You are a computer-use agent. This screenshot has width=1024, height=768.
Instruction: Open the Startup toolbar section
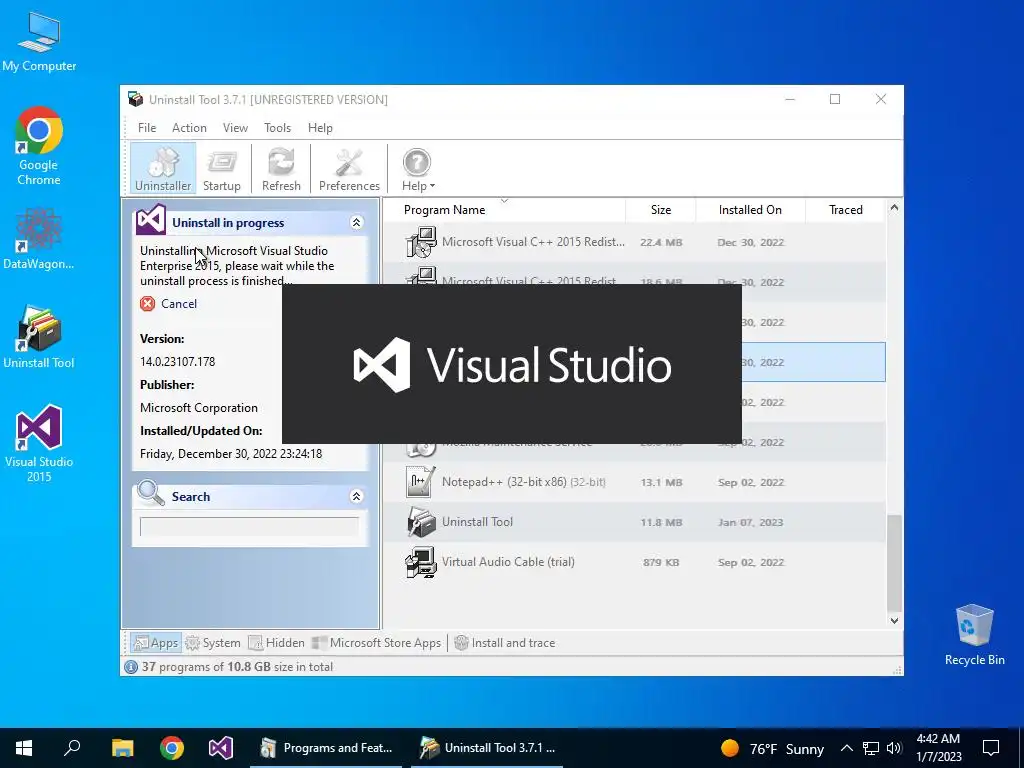click(221, 169)
